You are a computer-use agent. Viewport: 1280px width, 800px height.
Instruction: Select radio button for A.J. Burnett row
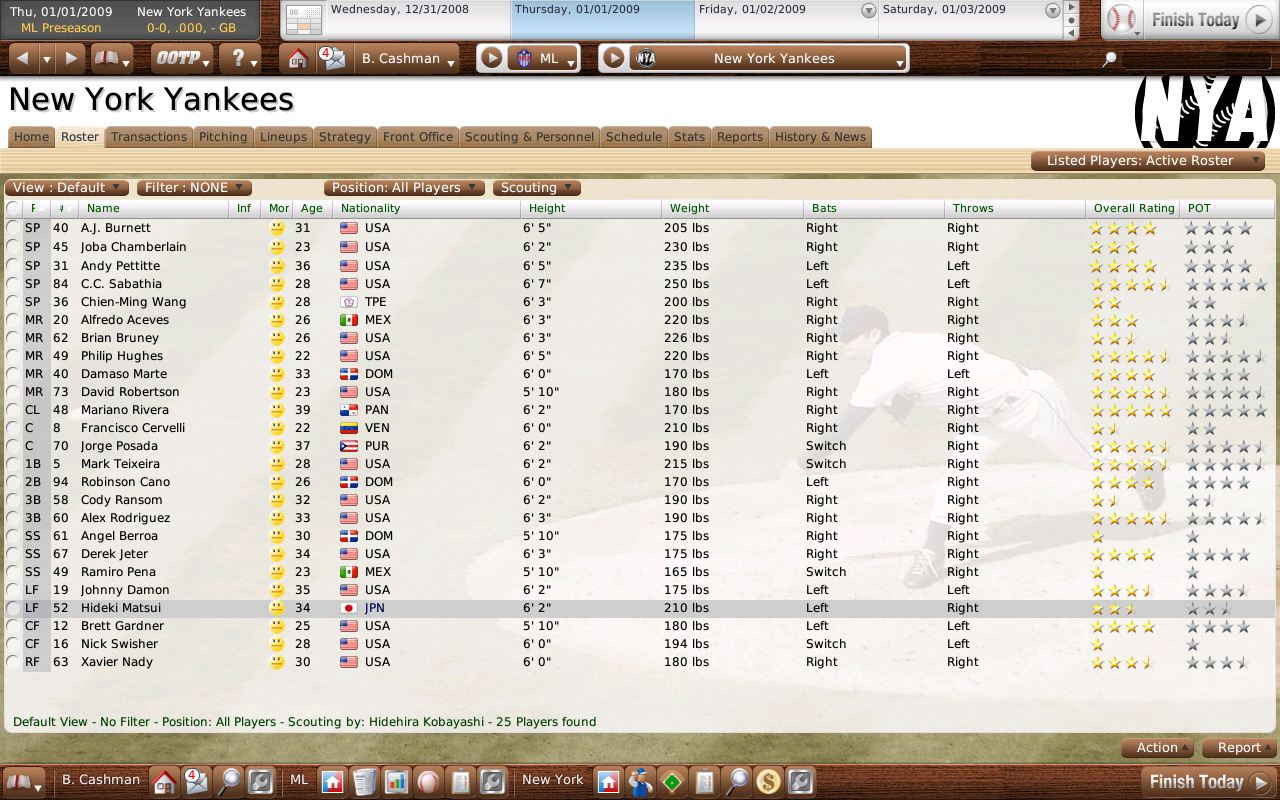click(x=12, y=228)
